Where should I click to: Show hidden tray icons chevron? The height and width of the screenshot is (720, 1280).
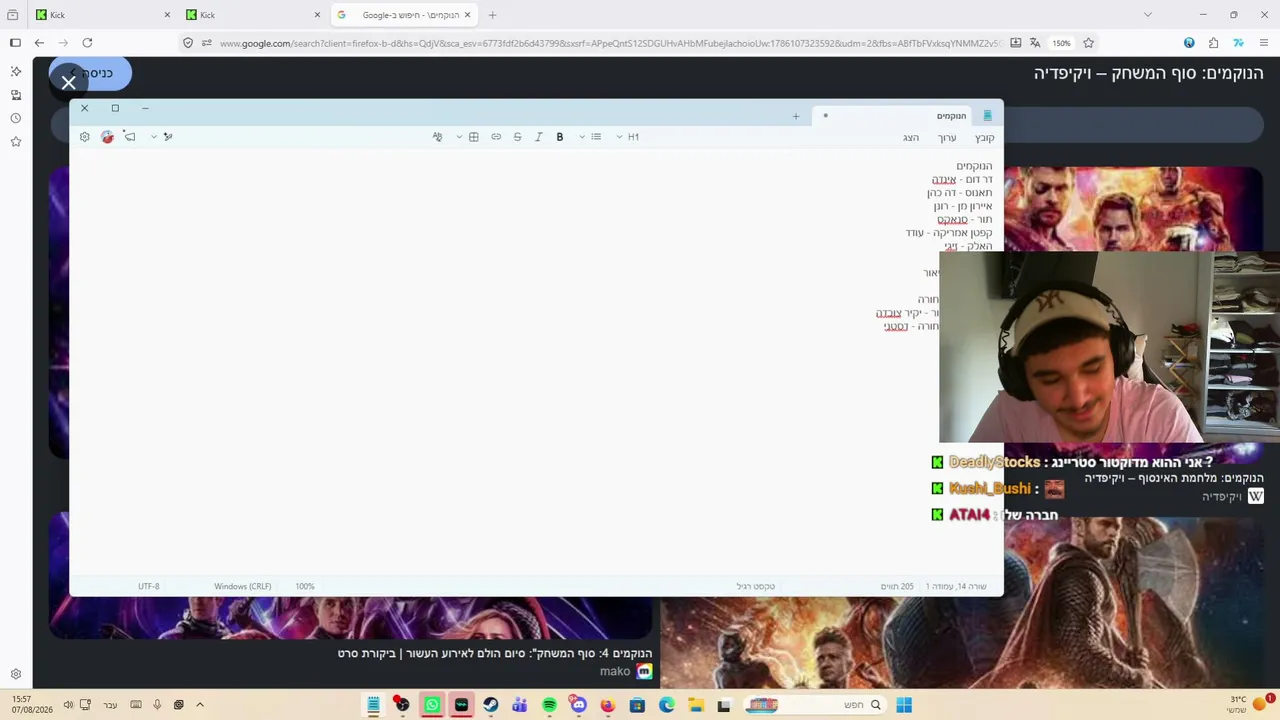(200, 705)
